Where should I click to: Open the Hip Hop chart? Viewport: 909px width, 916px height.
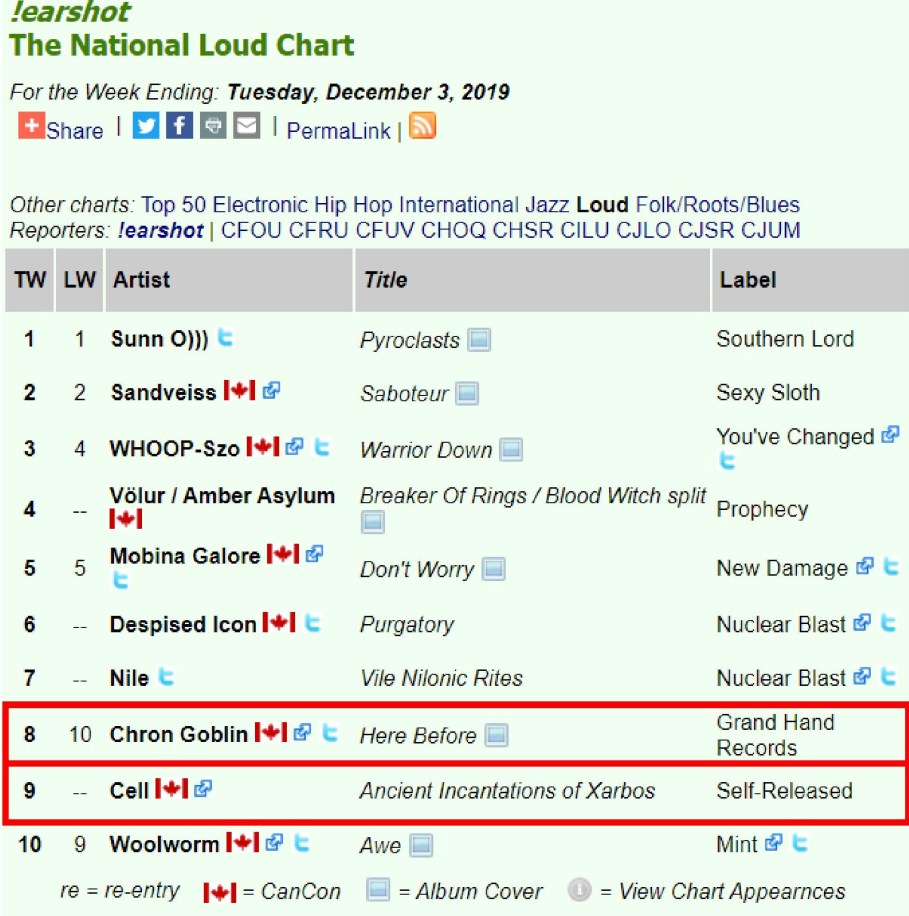coord(354,205)
